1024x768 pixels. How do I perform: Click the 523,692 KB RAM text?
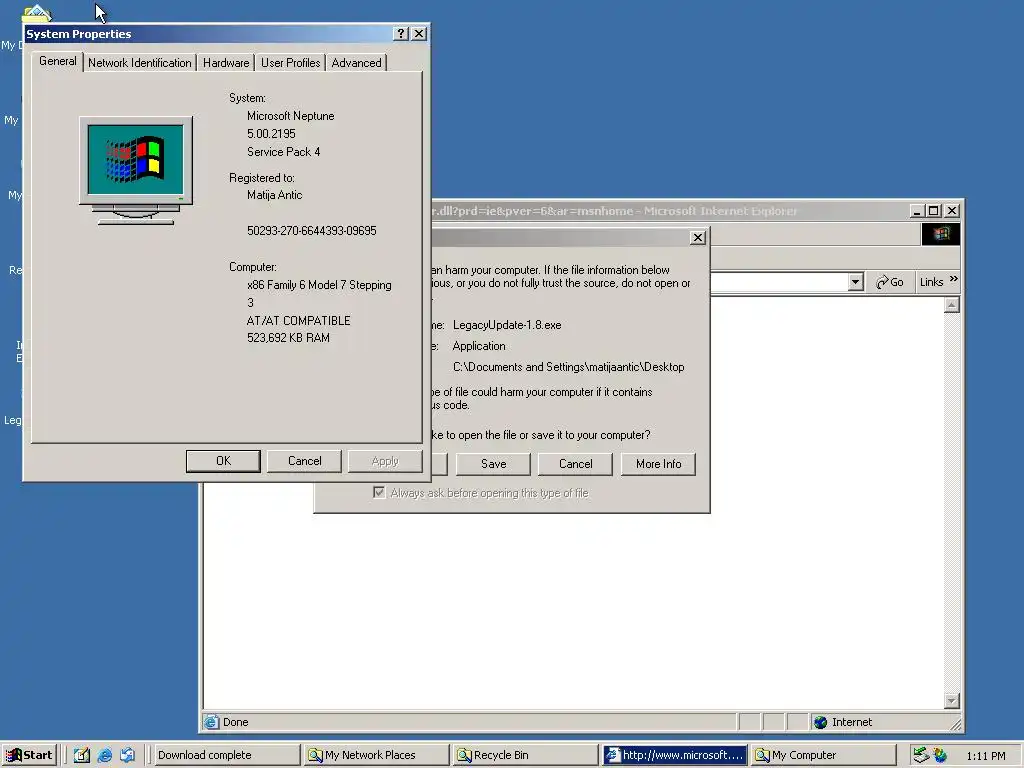[288, 338]
